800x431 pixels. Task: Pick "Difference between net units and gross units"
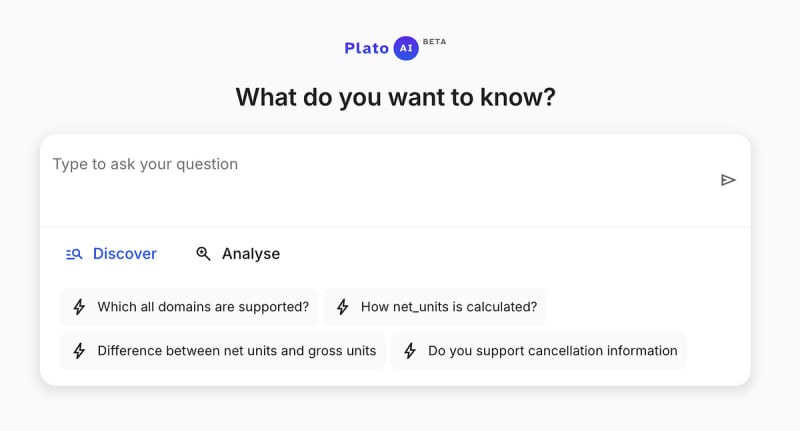tap(223, 351)
